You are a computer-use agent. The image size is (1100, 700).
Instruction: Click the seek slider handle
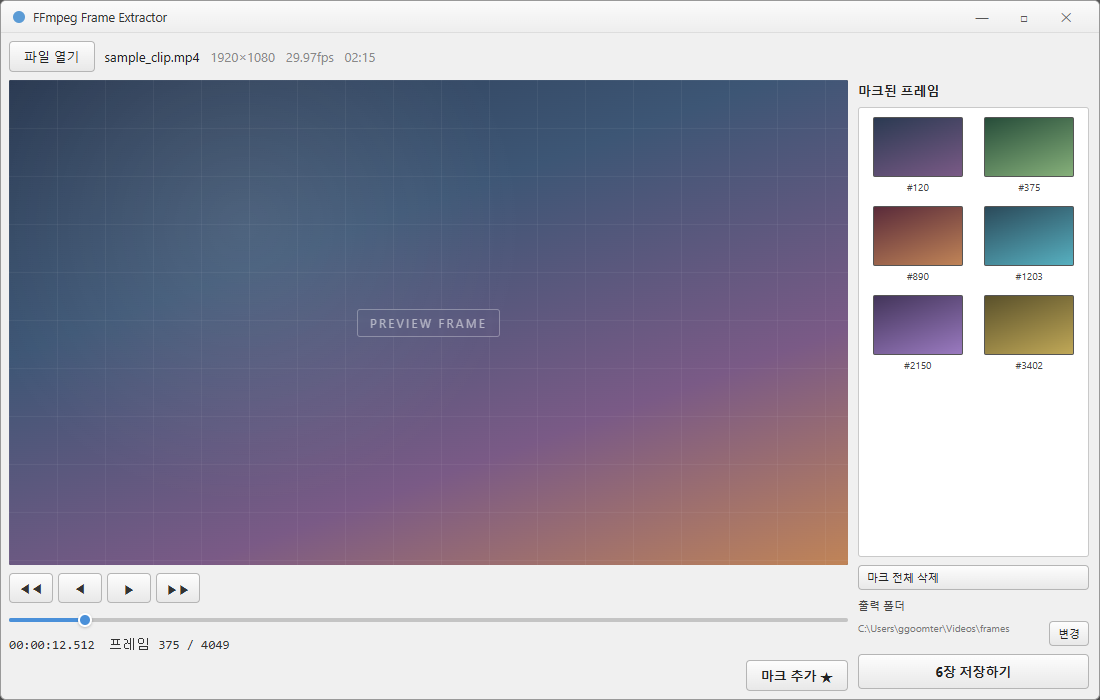click(85, 620)
